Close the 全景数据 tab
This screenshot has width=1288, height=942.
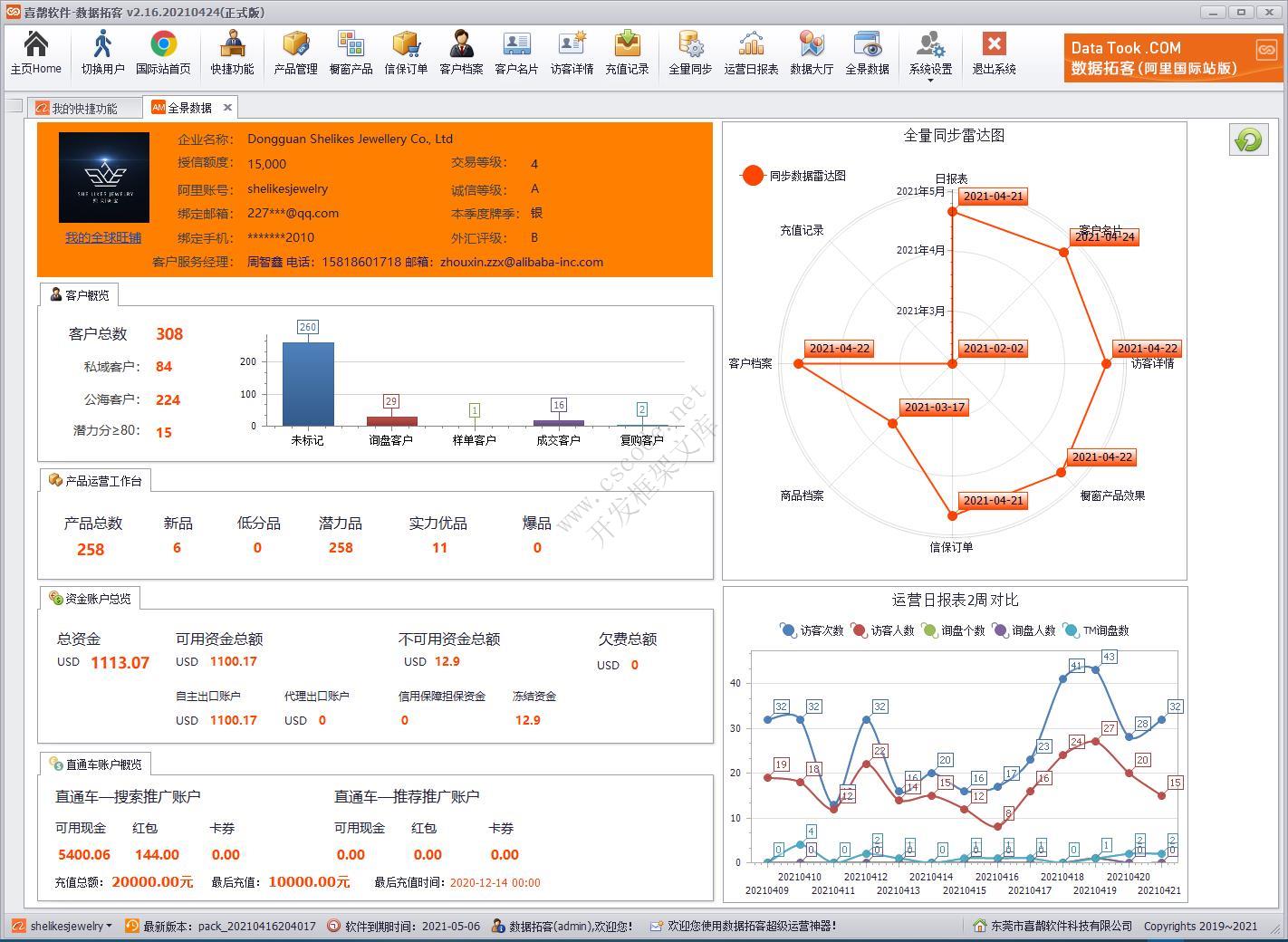click(x=228, y=107)
